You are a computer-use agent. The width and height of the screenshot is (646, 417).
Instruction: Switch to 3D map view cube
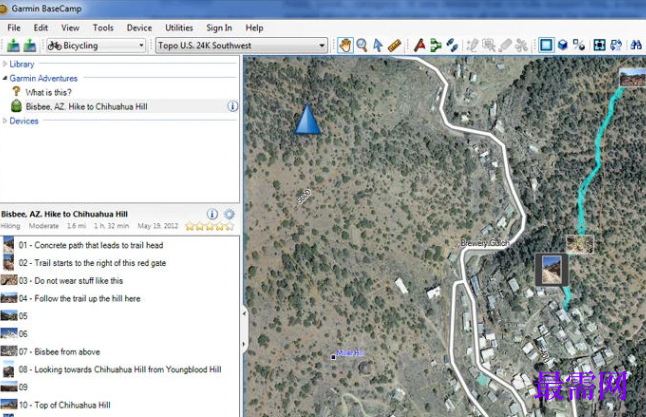(563, 45)
